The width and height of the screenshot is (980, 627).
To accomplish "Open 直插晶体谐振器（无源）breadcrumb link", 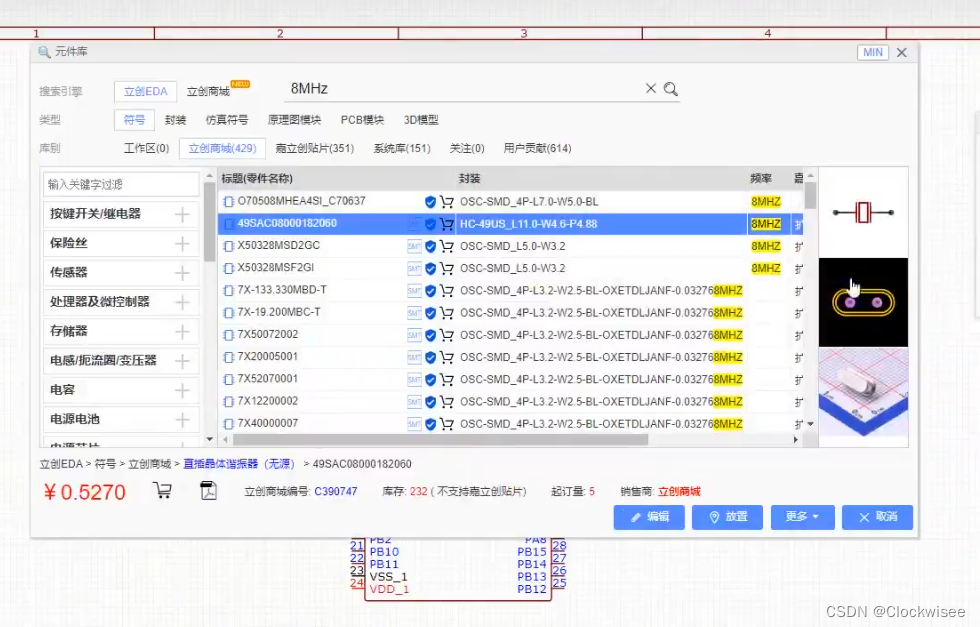I will [239, 464].
